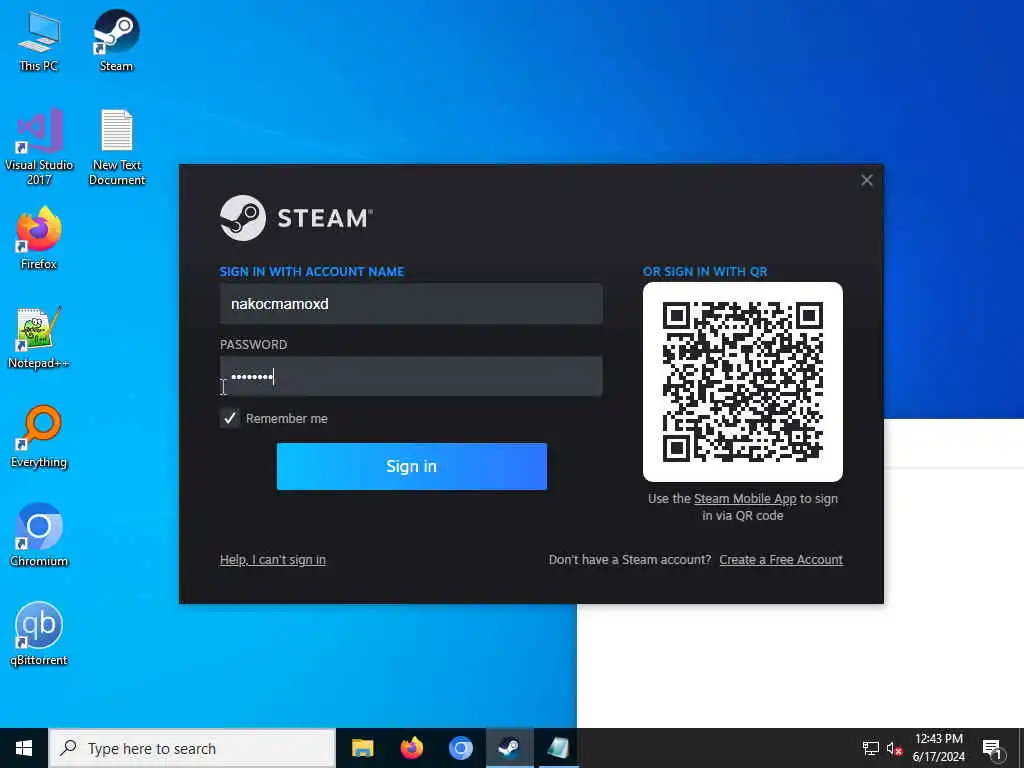Select the qBittorrent desktop shortcut

[x=39, y=633]
